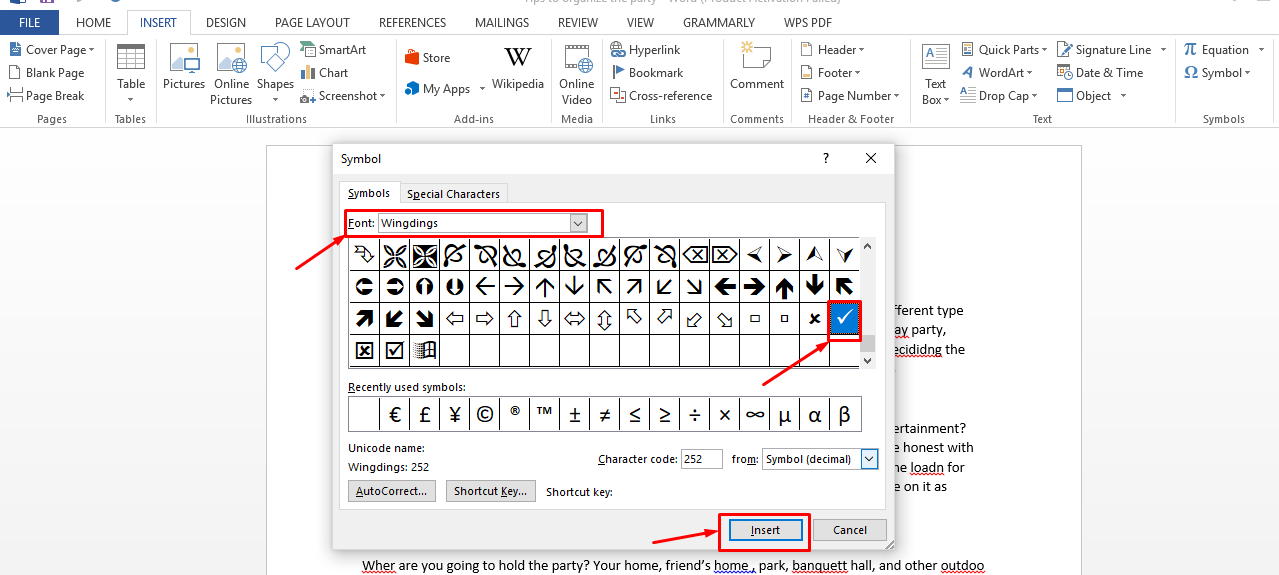The height and width of the screenshot is (575, 1279).
Task: Click the symbol grid scroll up arrow
Action: click(868, 245)
